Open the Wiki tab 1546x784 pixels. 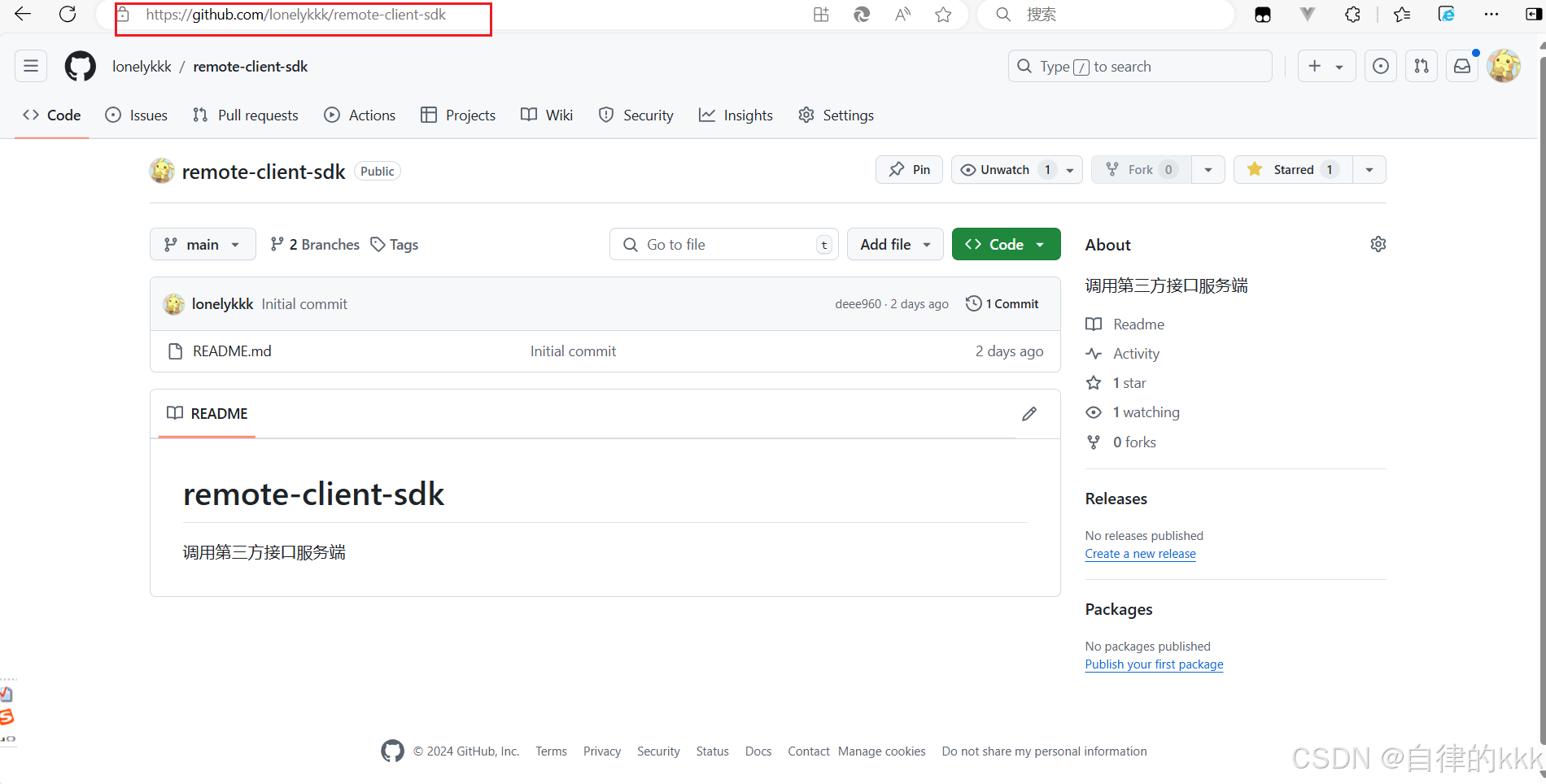click(547, 115)
